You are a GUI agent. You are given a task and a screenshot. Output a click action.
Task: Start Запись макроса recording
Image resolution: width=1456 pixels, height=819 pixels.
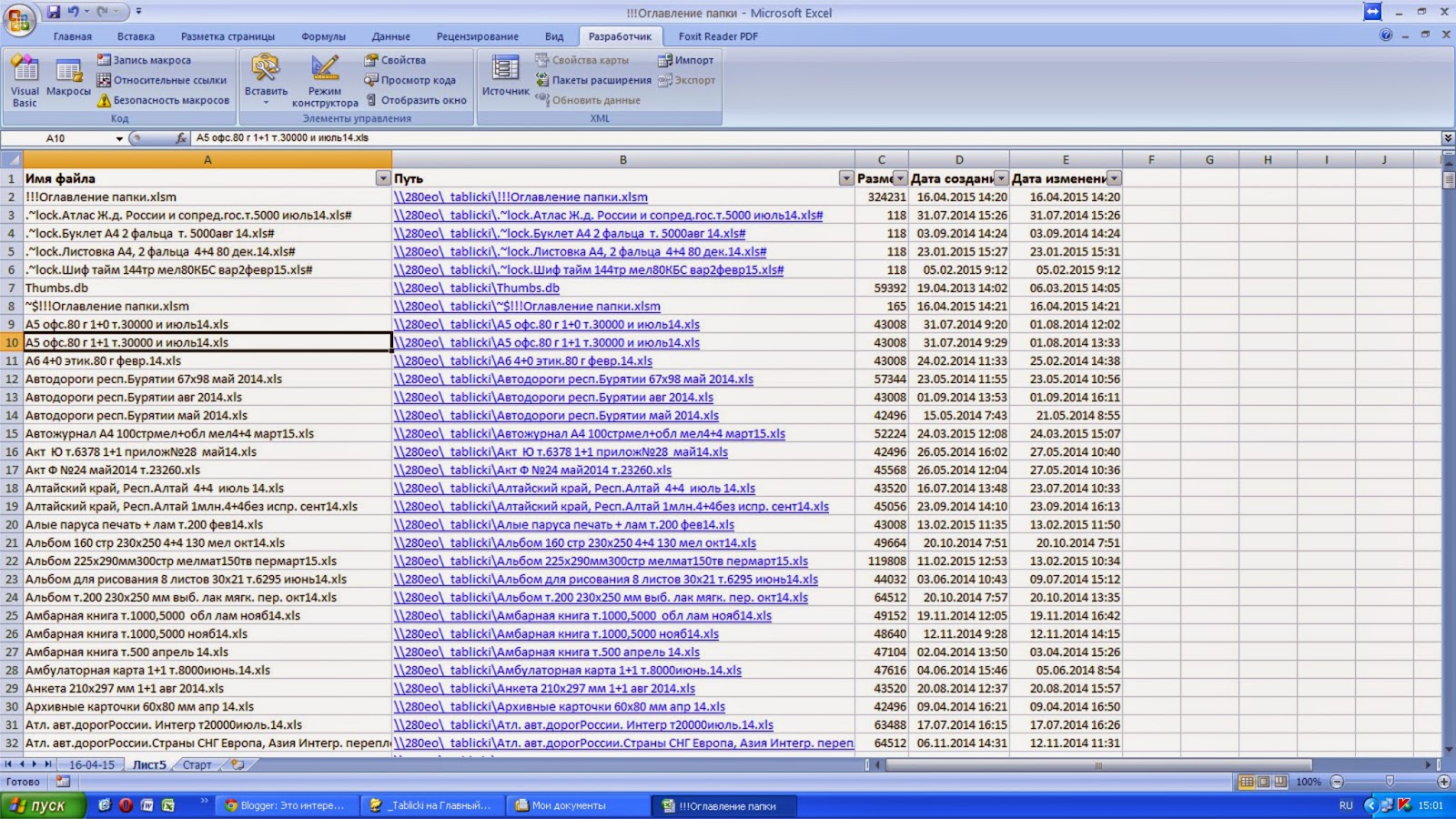(144, 60)
